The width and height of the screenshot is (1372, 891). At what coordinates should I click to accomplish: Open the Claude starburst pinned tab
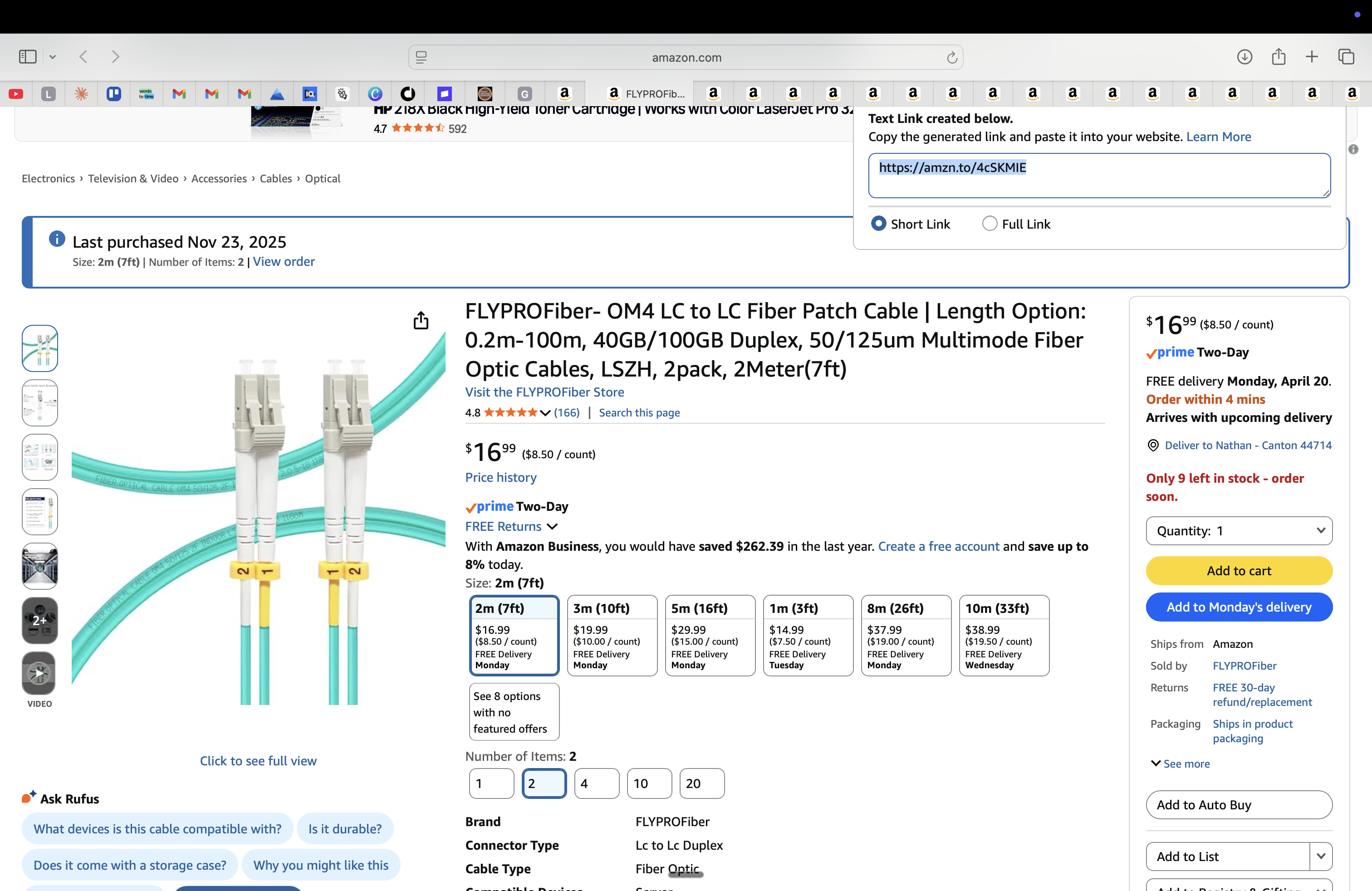81,93
